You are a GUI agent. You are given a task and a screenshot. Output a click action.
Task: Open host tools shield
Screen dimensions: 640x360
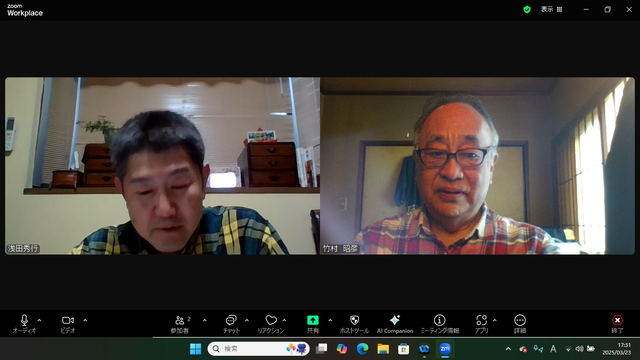pos(354,324)
